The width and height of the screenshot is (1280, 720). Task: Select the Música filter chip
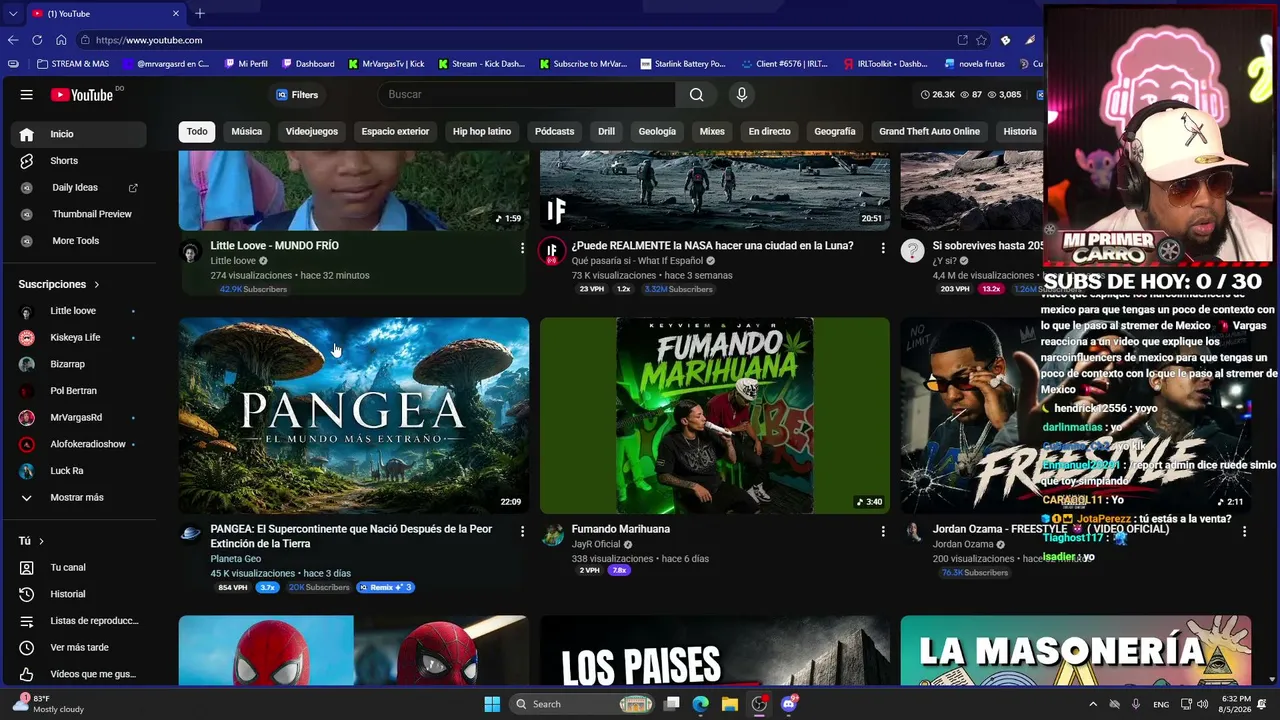(x=246, y=131)
